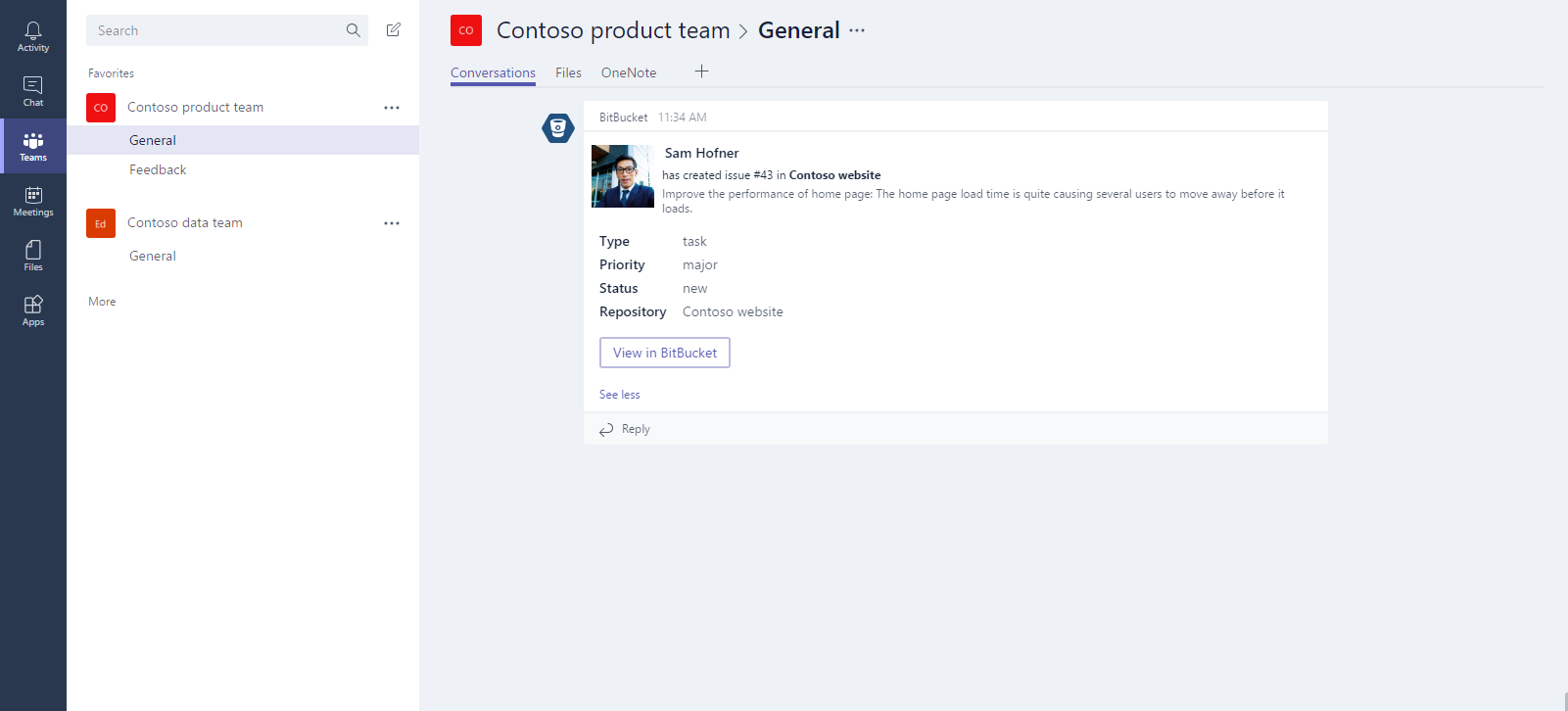Click the compose new chat icon
The height and width of the screenshot is (711, 1568).
point(394,30)
